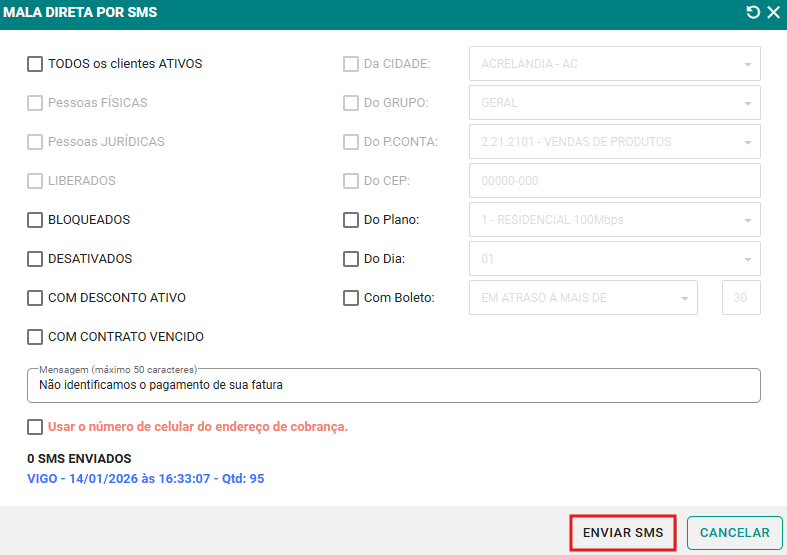This screenshot has width=787, height=555.
Task: Check use billing address cell number option
Action: coord(35,427)
